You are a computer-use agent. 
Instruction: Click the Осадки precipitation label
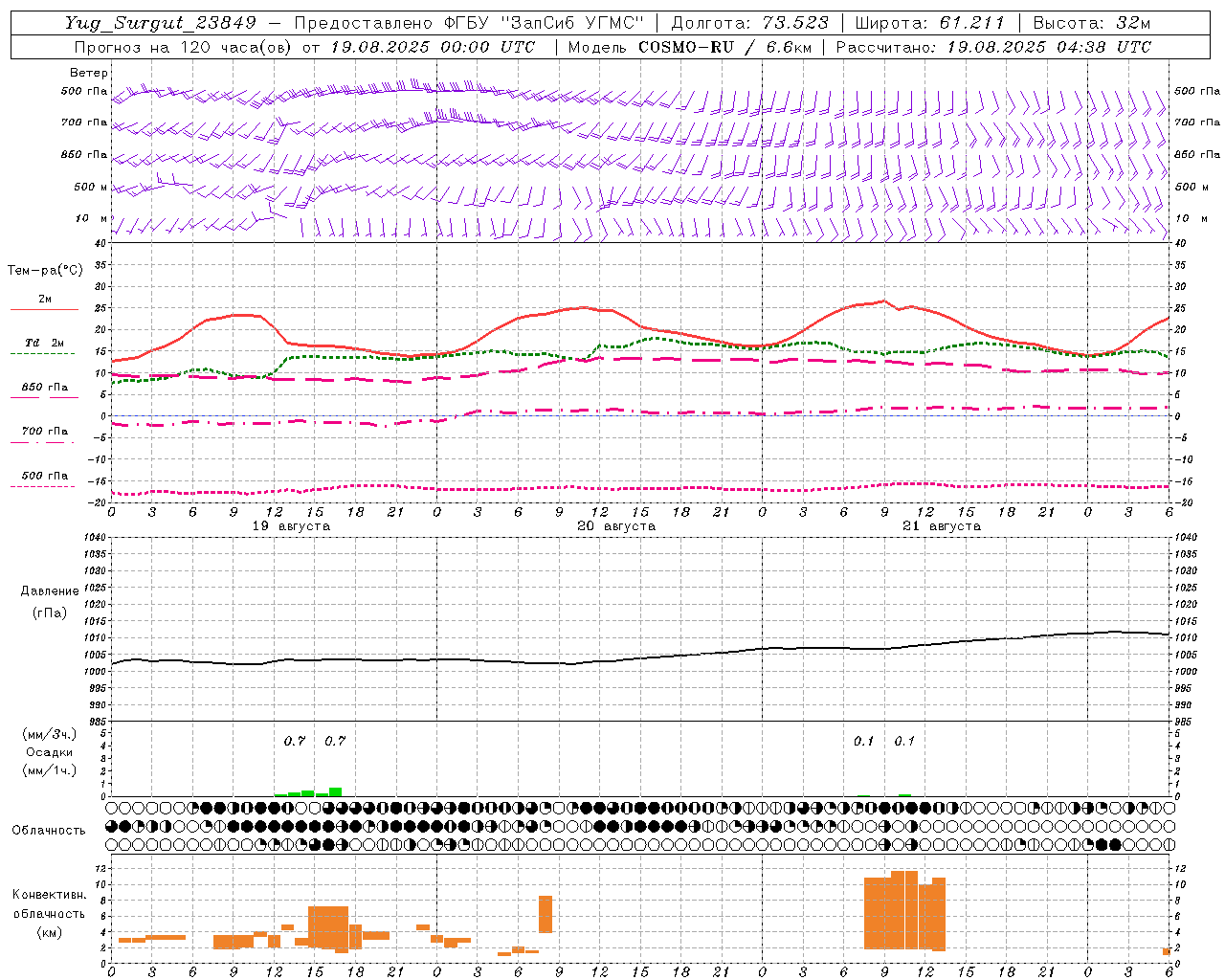49,752
